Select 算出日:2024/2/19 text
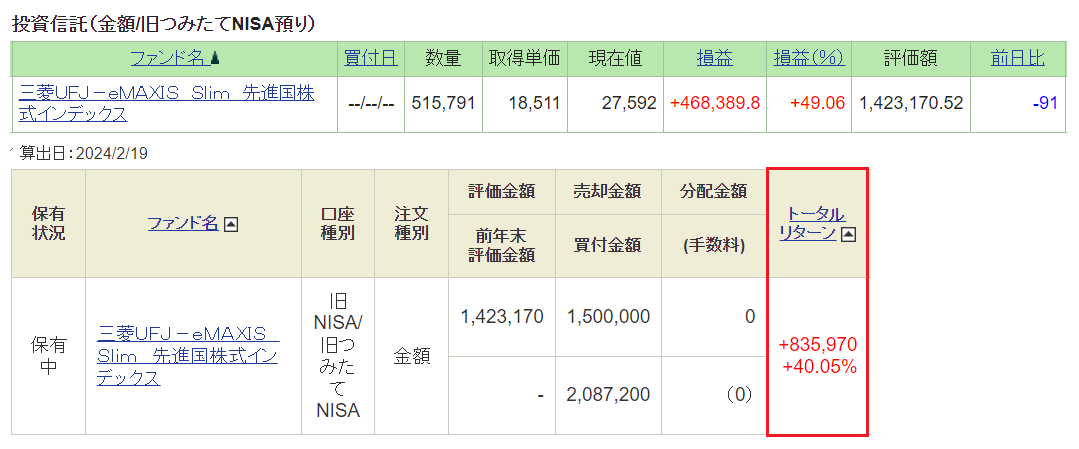 tap(83, 154)
